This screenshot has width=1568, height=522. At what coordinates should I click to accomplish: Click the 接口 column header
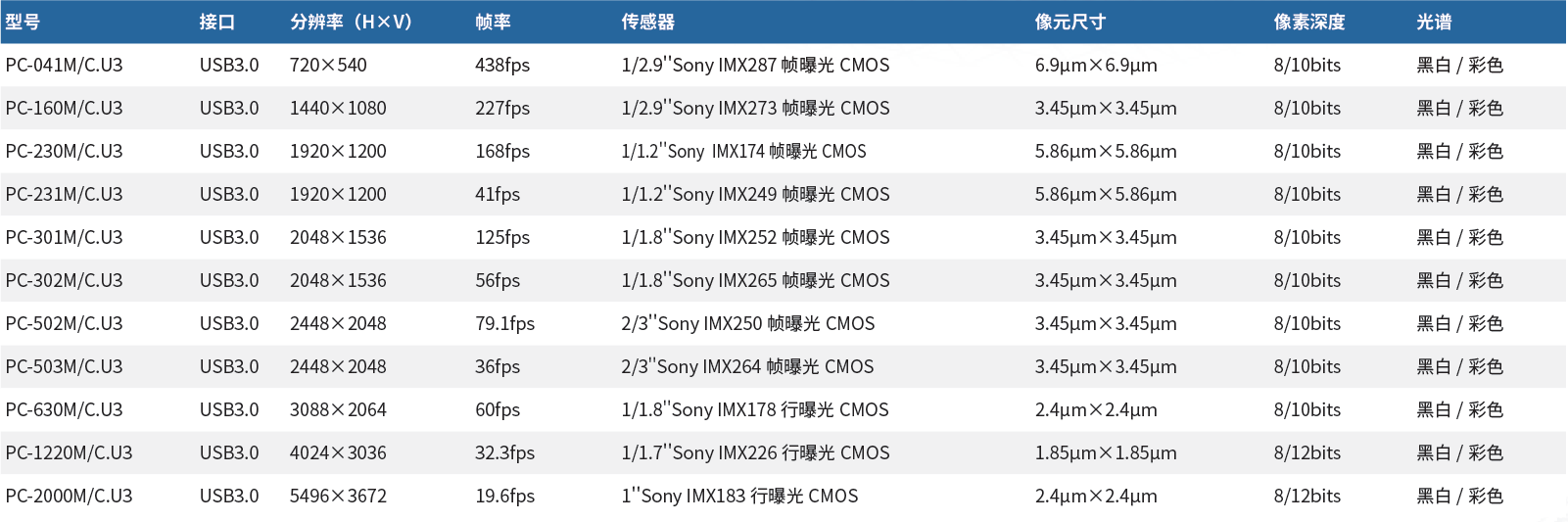tap(216, 22)
